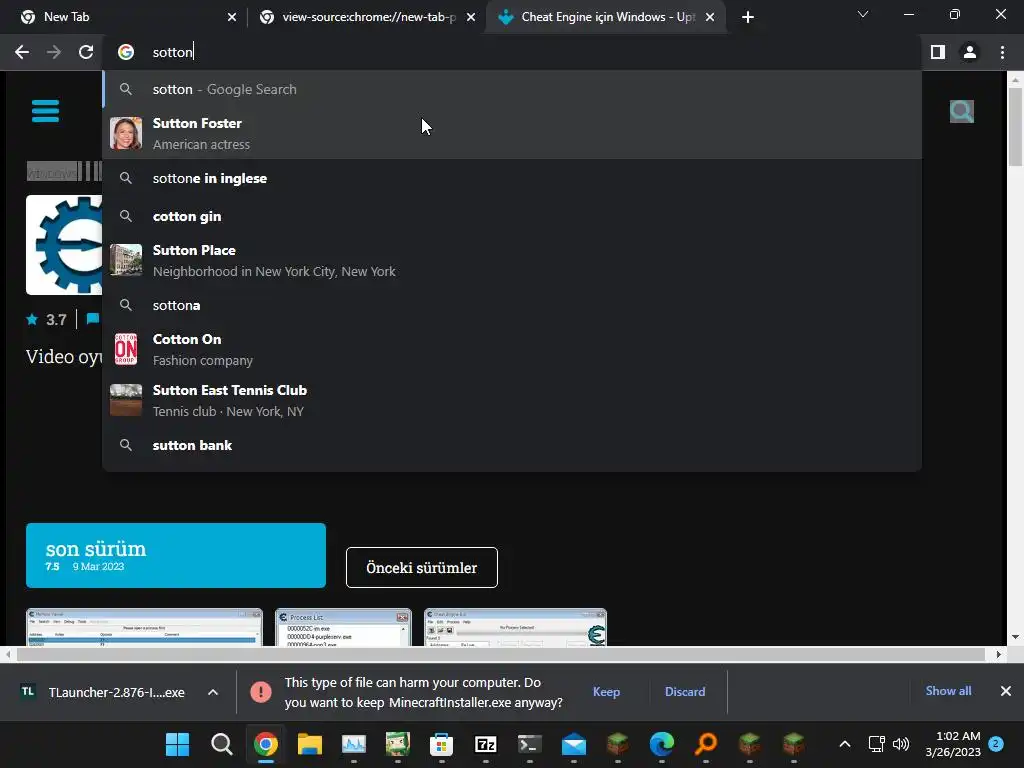This screenshot has height=768, width=1024.
Task: Open the notification center badge
Action: point(996,744)
